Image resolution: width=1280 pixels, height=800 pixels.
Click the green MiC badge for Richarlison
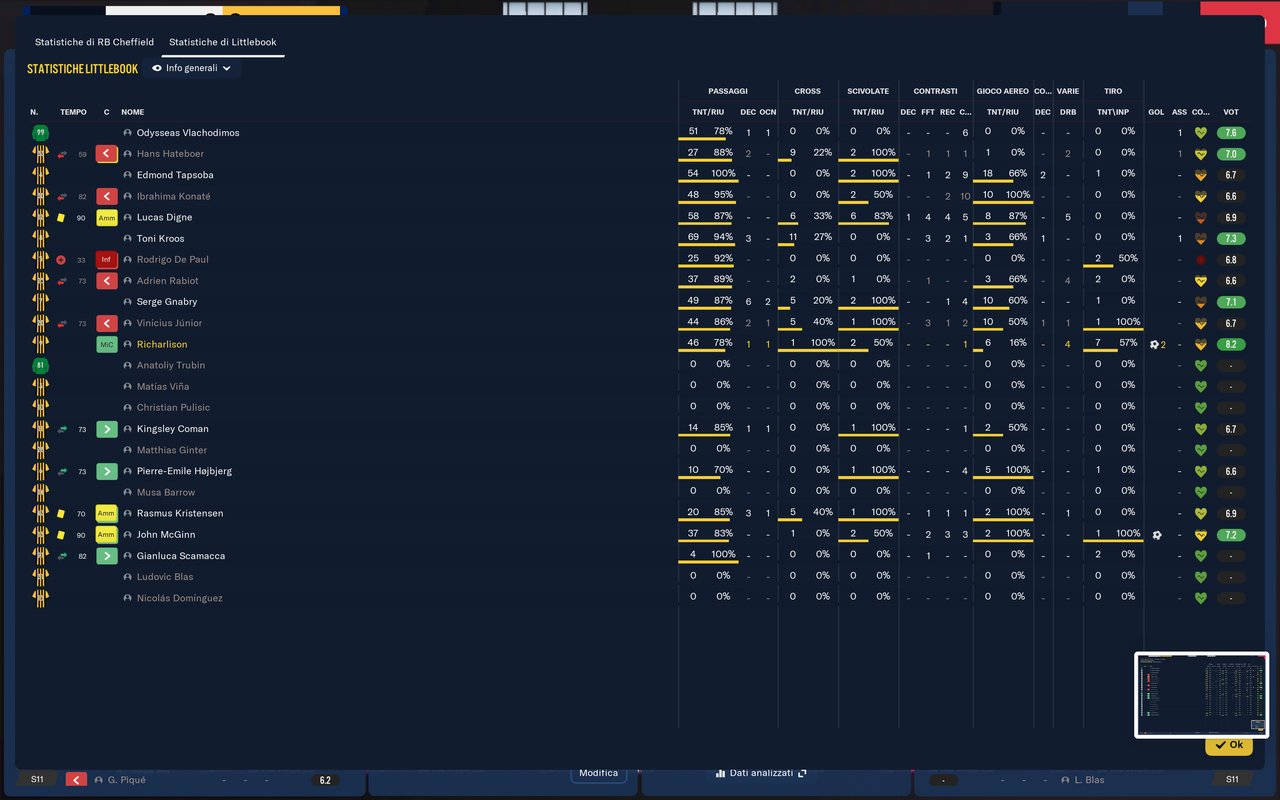(107, 345)
